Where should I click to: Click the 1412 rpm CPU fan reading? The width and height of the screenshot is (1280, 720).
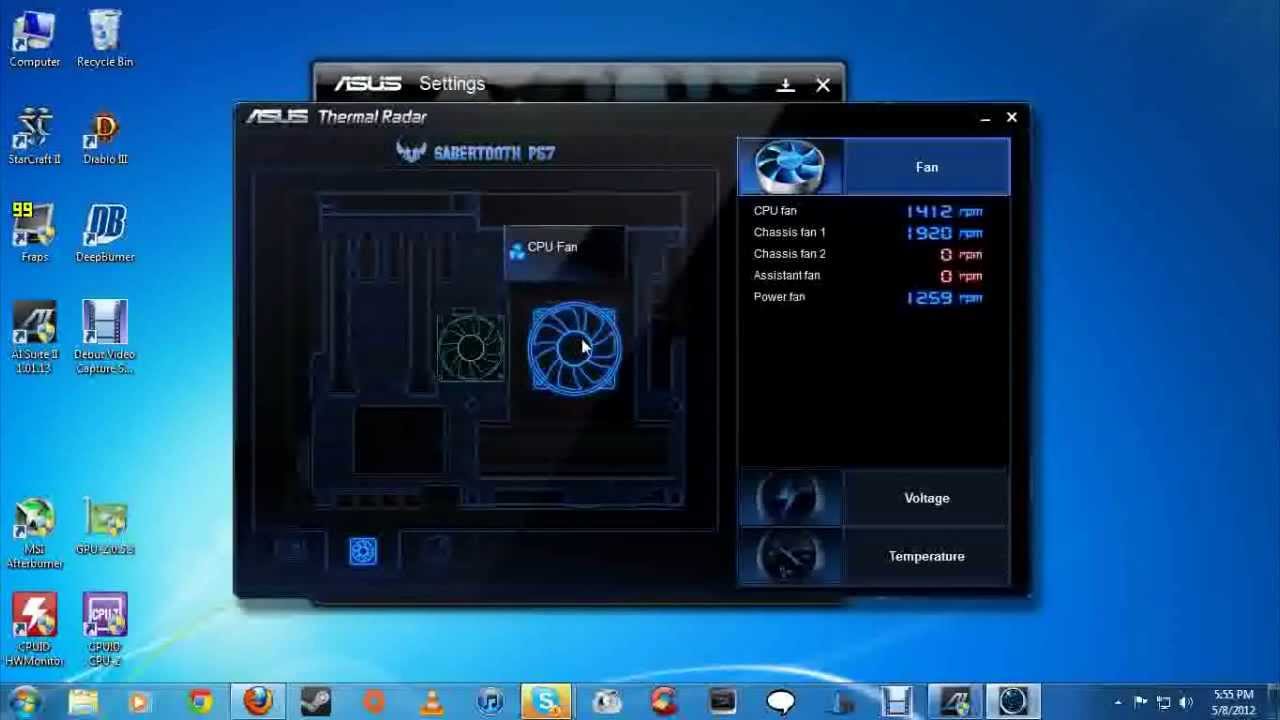click(x=944, y=211)
